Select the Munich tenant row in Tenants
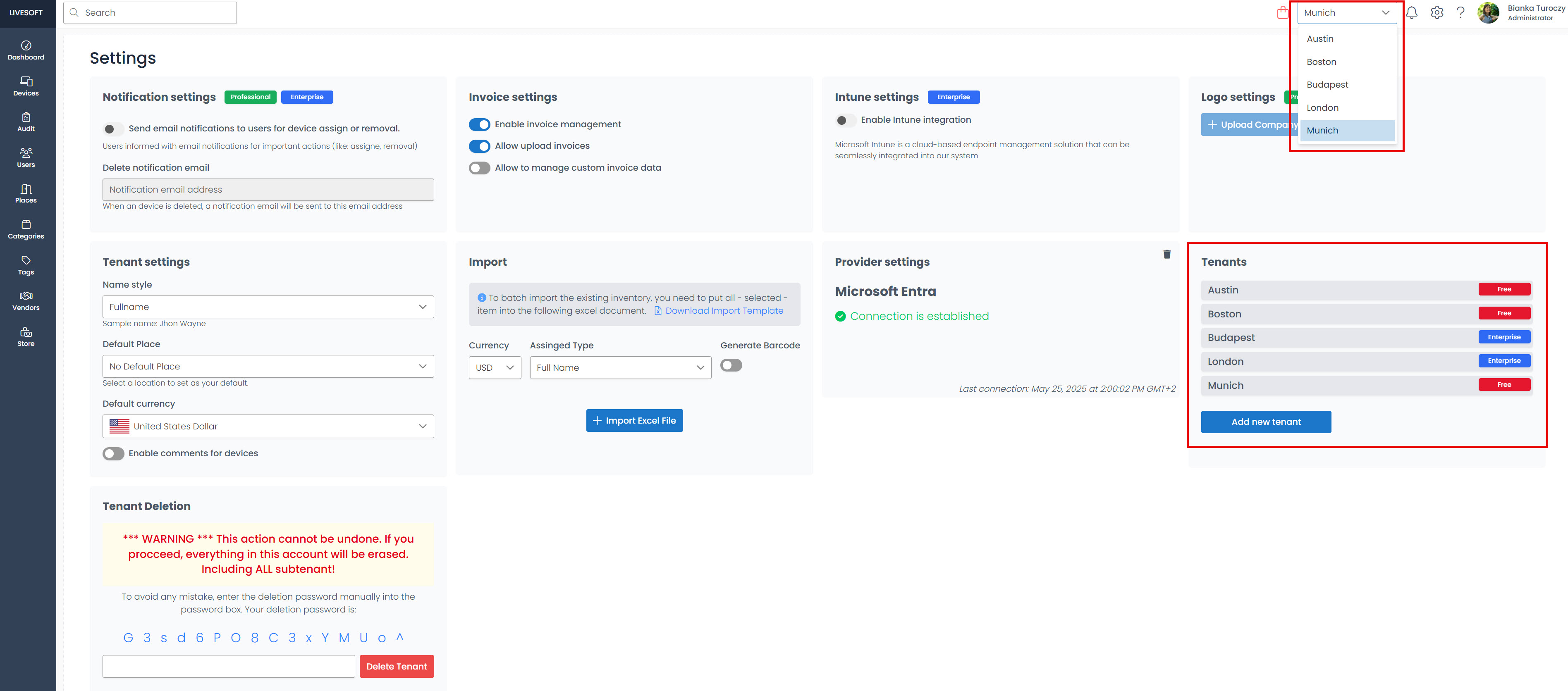The width and height of the screenshot is (1568, 691). pyautogui.click(x=1366, y=386)
